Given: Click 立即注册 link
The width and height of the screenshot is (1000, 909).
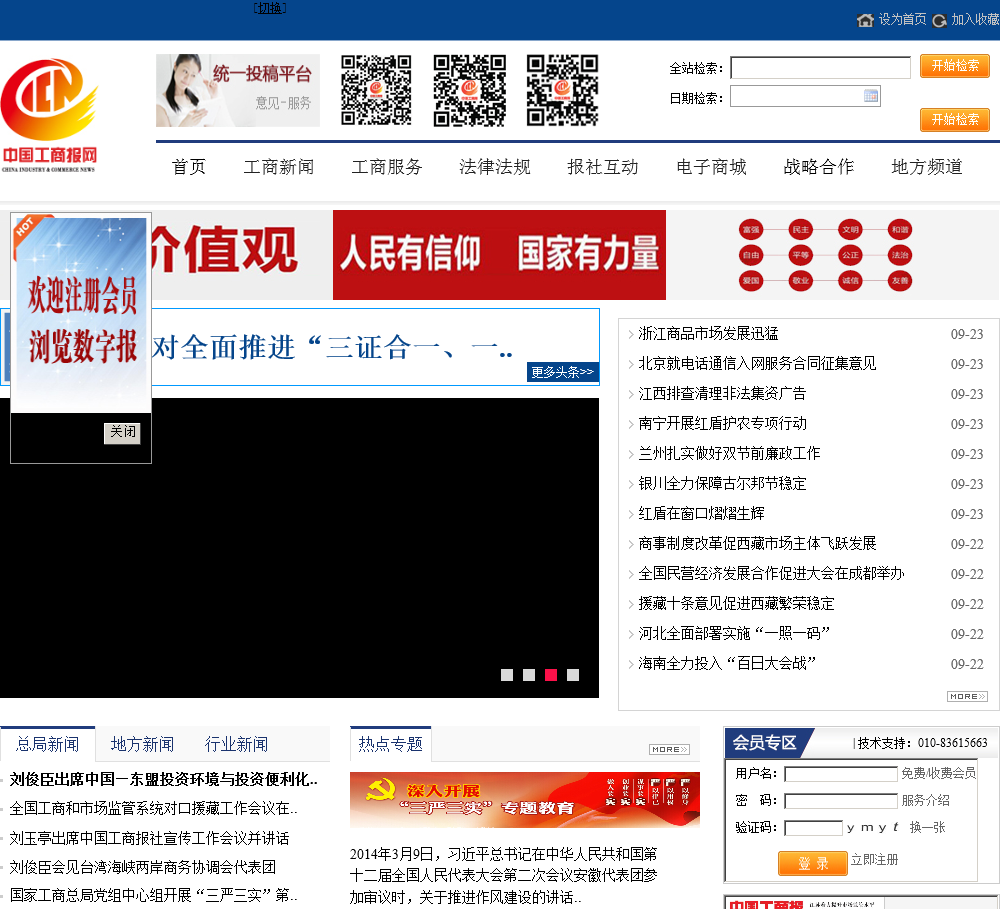Looking at the screenshot, I should [874, 860].
